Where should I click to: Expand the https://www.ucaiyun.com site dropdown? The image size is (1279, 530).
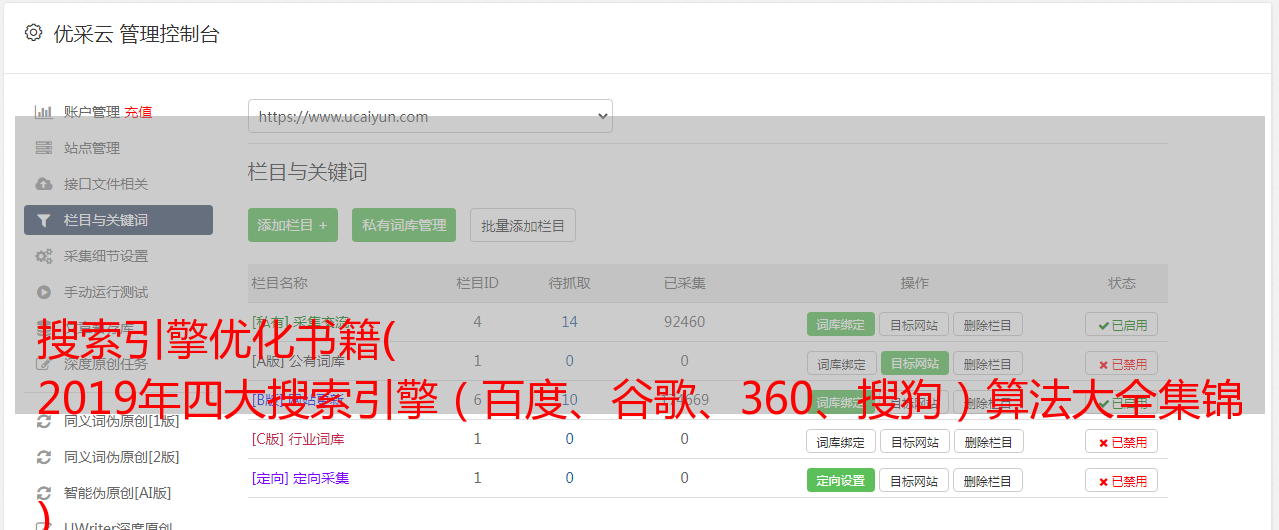click(430, 116)
